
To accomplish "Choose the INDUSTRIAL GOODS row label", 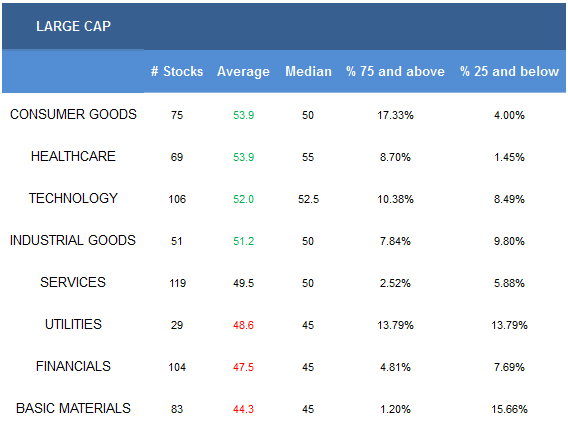I will [x=73, y=241].
